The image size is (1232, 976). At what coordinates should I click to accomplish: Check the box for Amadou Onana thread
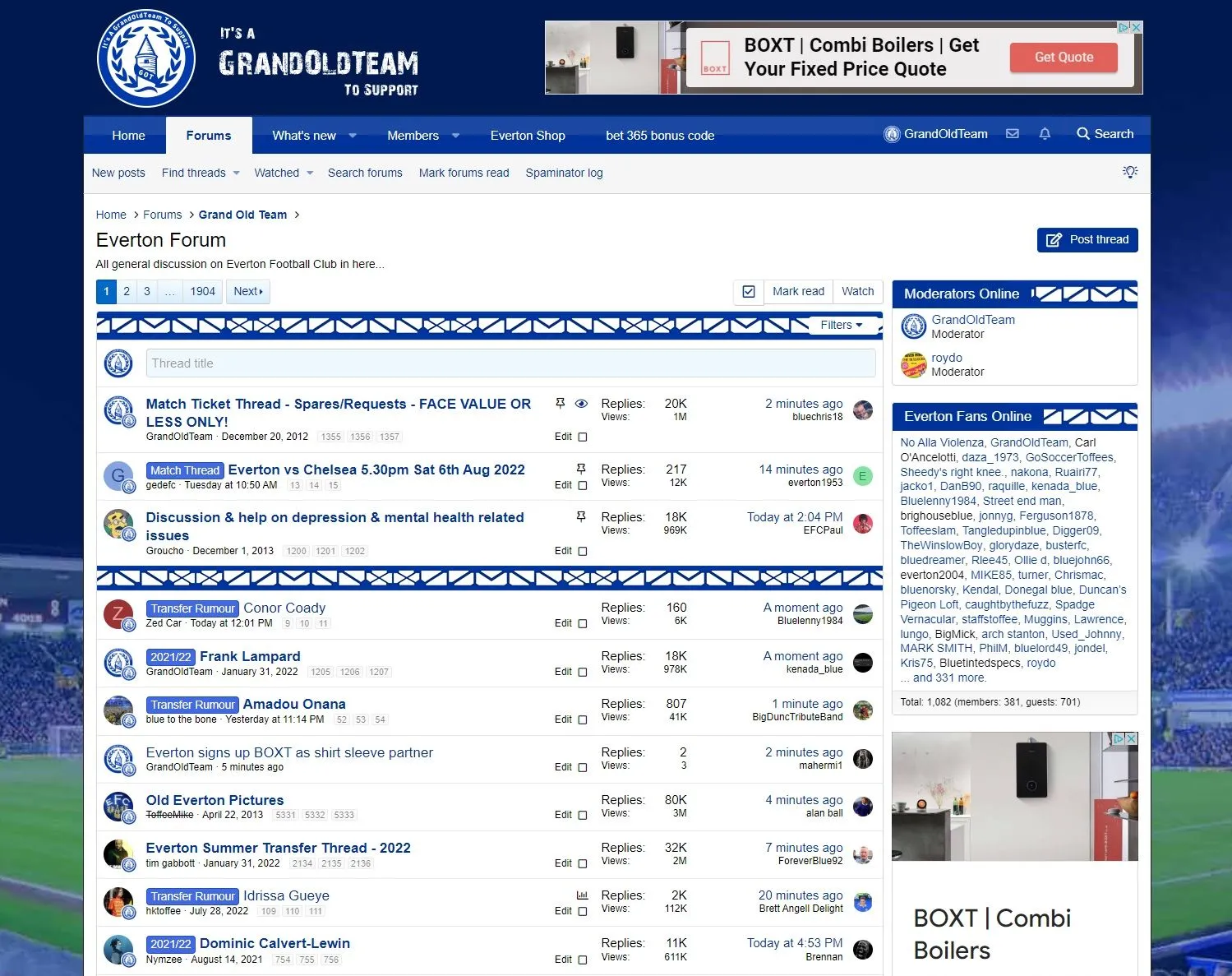point(583,719)
